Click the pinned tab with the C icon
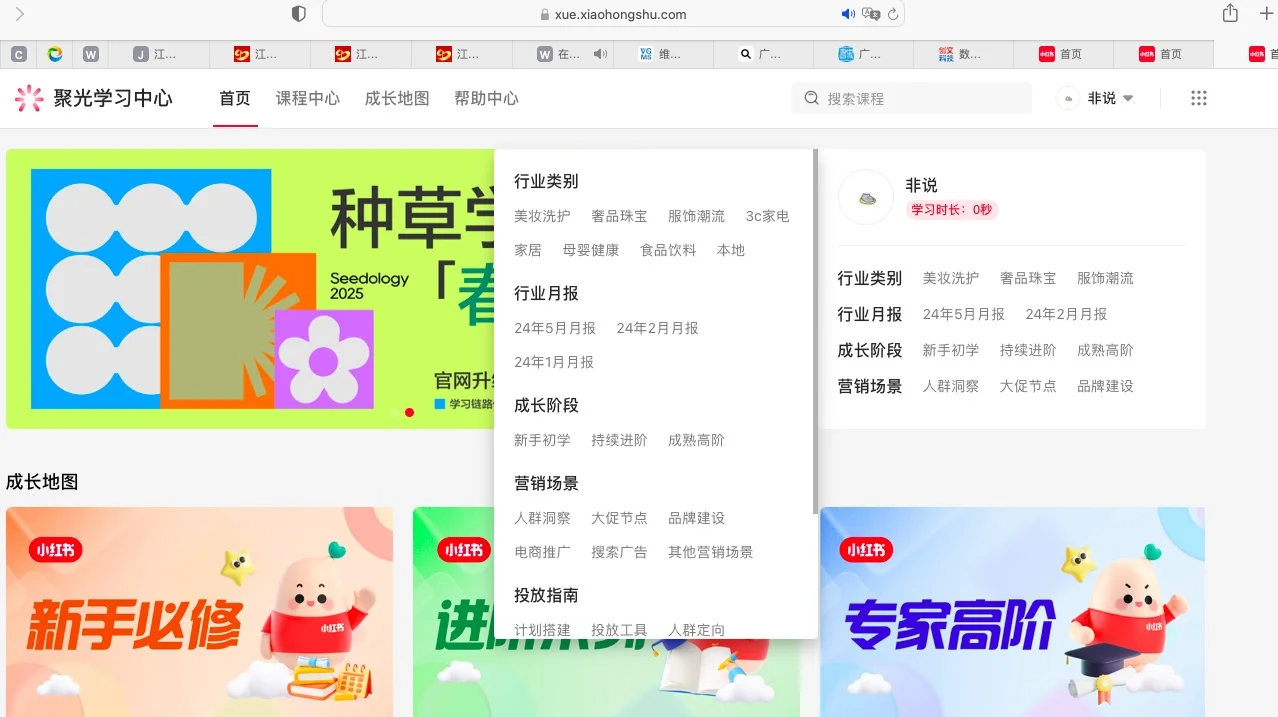The image size is (1278, 717). (x=19, y=54)
